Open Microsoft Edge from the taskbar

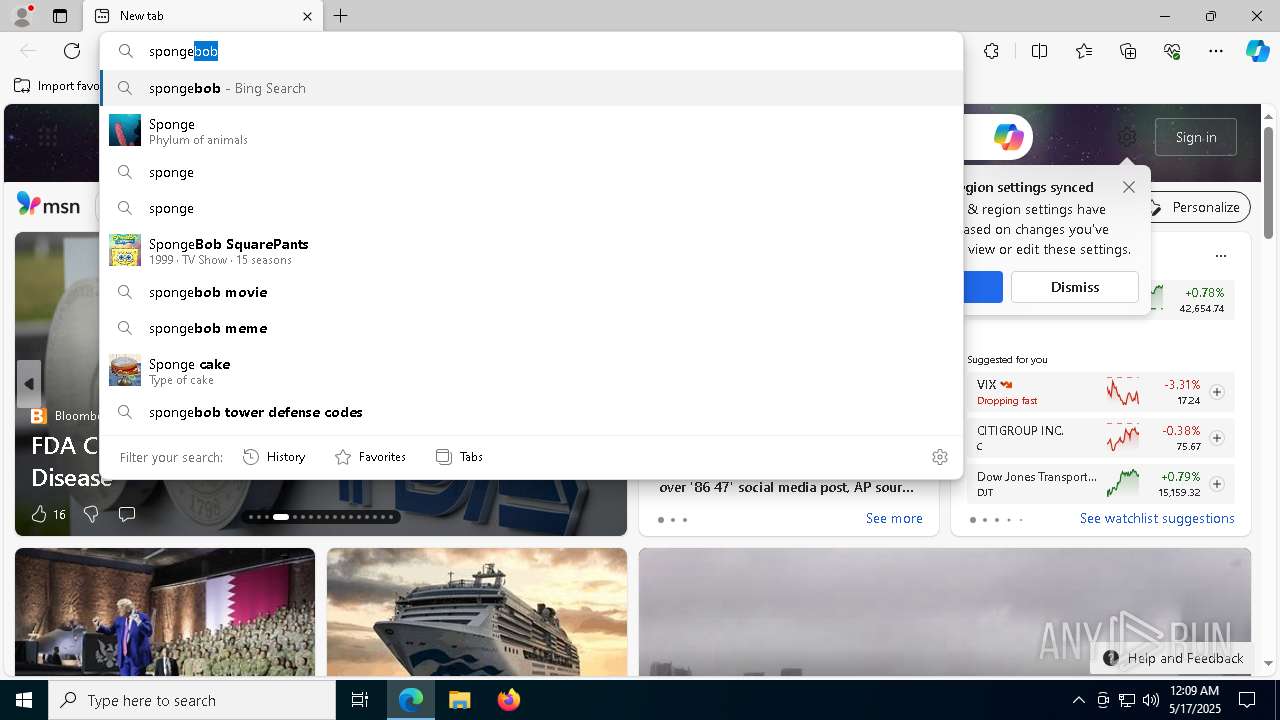click(411, 700)
